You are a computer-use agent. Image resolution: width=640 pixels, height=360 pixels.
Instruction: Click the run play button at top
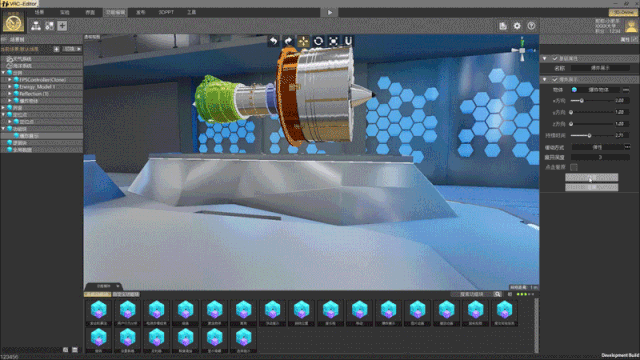[330, 12]
